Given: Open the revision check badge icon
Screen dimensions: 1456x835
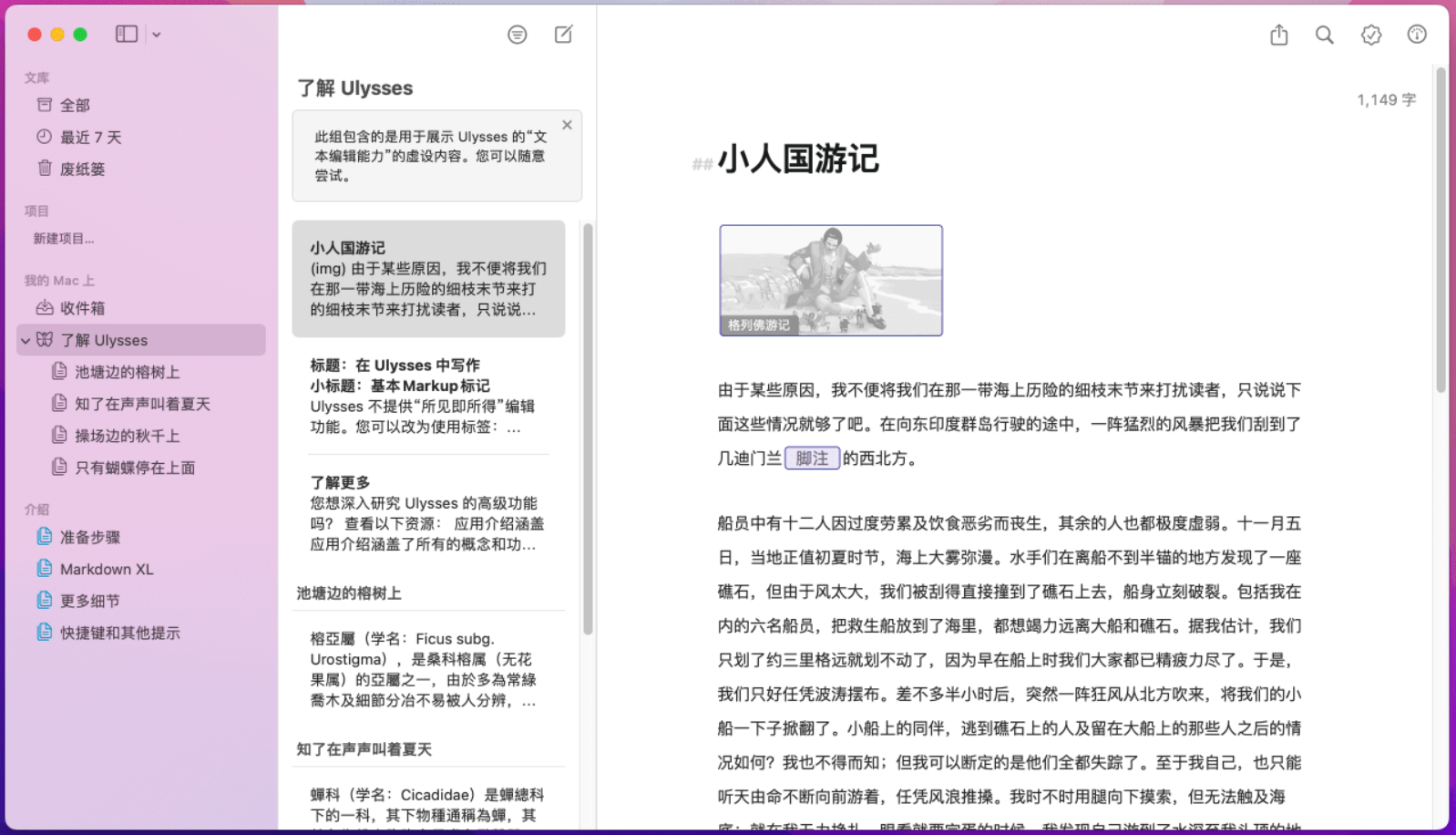Looking at the screenshot, I should pos(1371,35).
